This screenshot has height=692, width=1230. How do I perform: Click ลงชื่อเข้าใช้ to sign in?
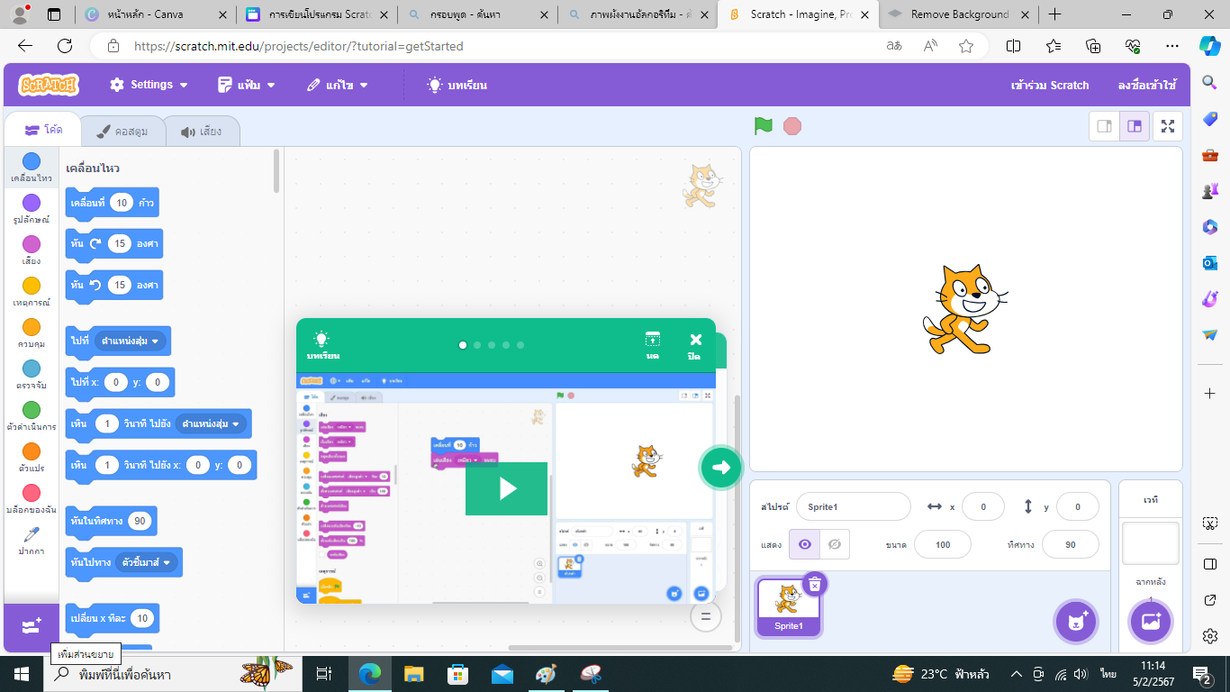click(x=1147, y=85)
